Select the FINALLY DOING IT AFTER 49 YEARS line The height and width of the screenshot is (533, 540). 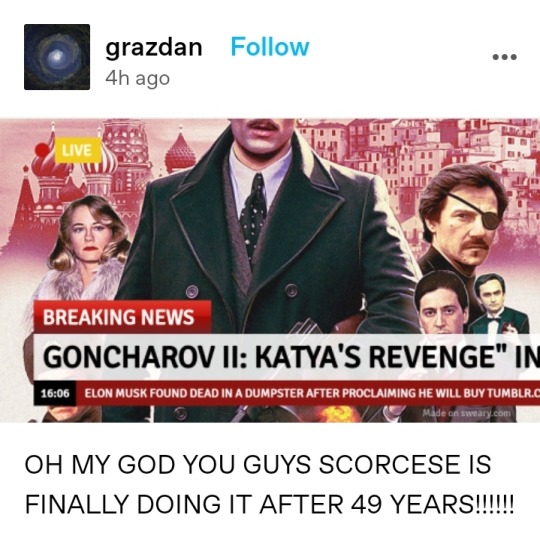click(270, 504)
